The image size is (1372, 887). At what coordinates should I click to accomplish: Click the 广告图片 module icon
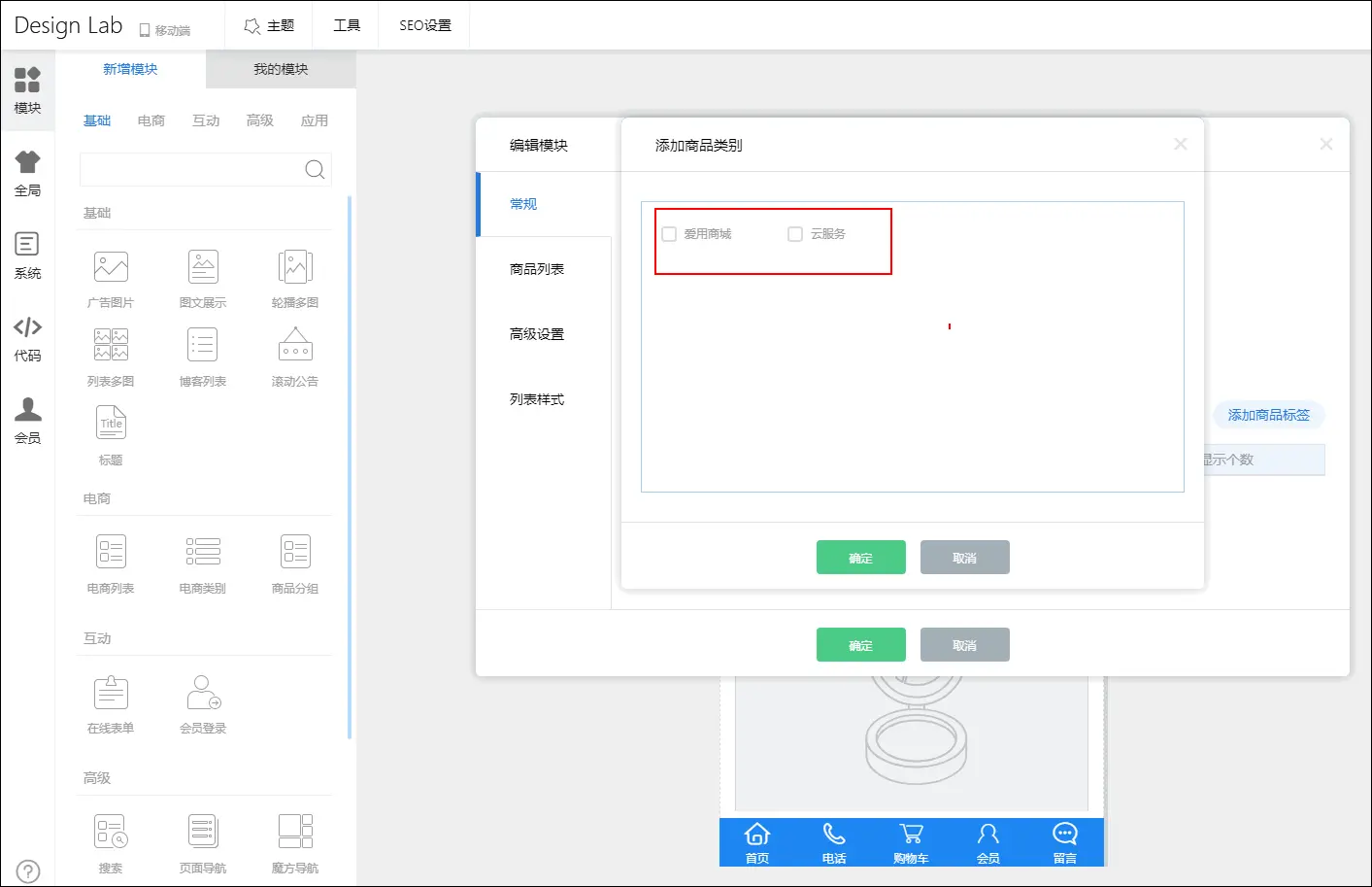[111, 267]
